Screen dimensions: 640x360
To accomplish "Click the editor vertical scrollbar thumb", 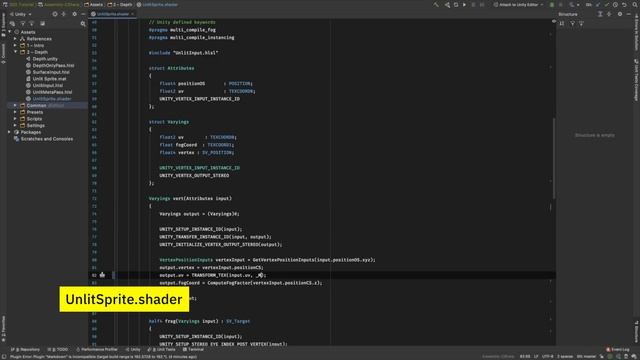I will [x=554, y=158].
